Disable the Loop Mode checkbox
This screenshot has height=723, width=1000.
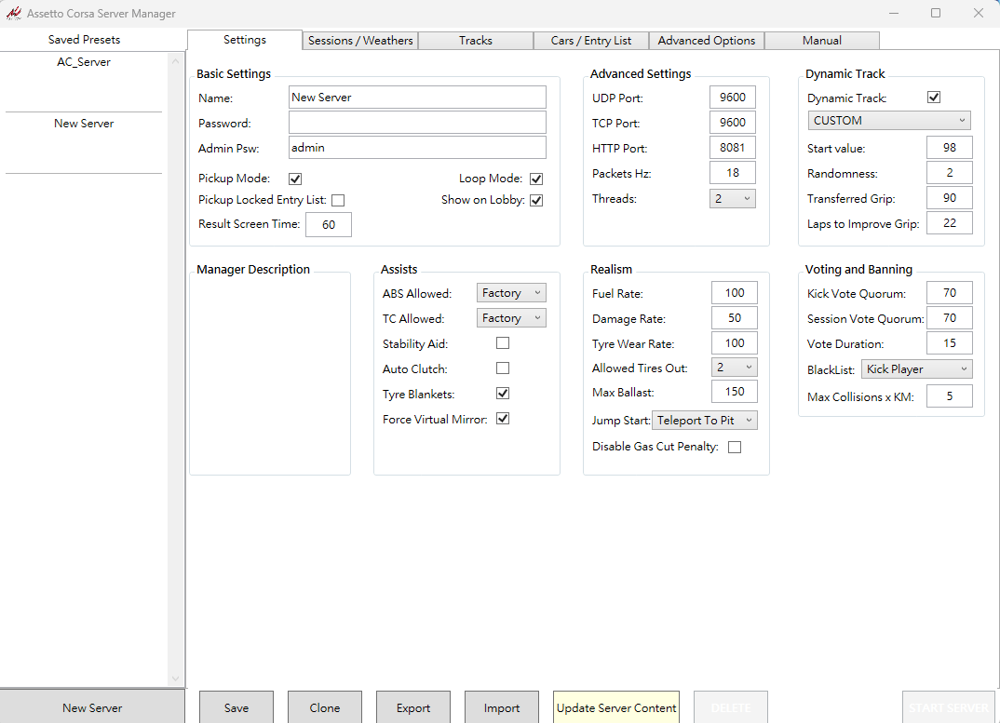536,179
